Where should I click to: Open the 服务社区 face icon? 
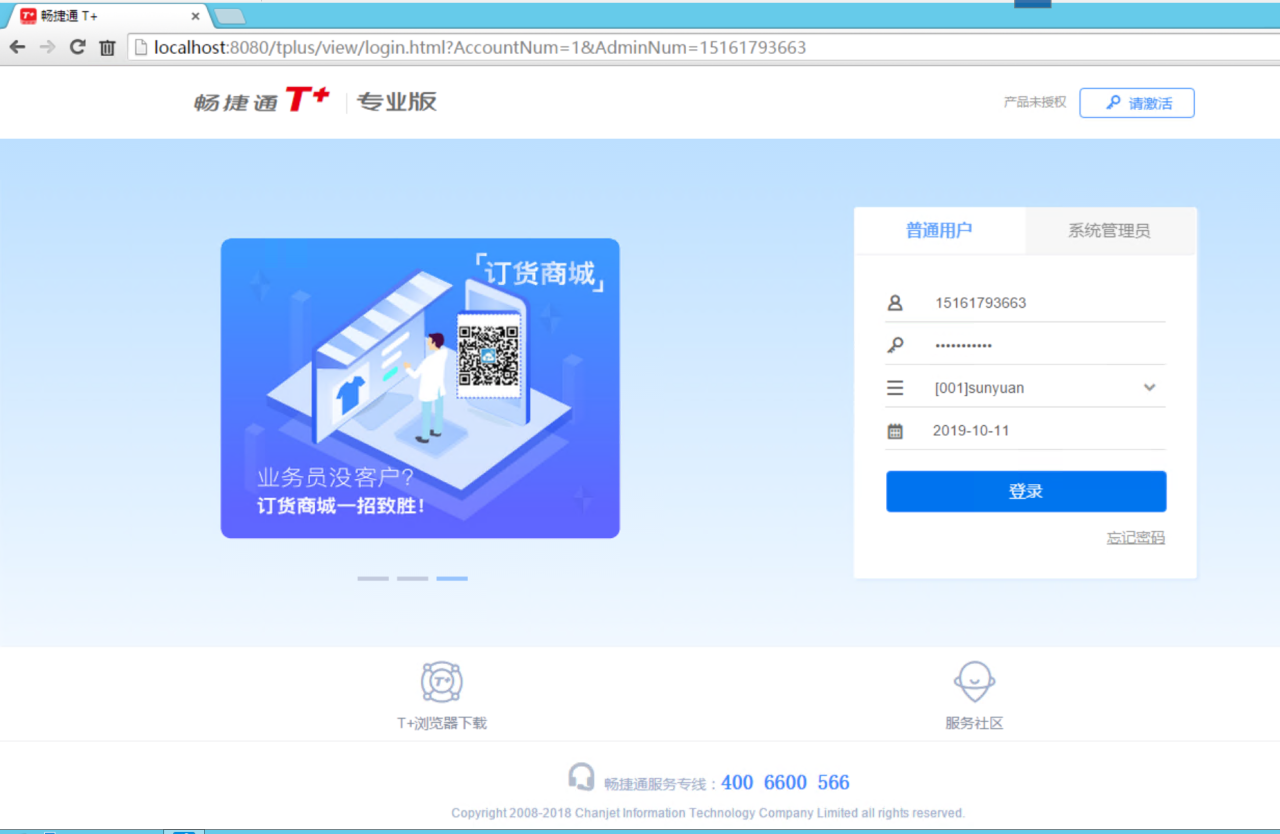tap(974, 682)
